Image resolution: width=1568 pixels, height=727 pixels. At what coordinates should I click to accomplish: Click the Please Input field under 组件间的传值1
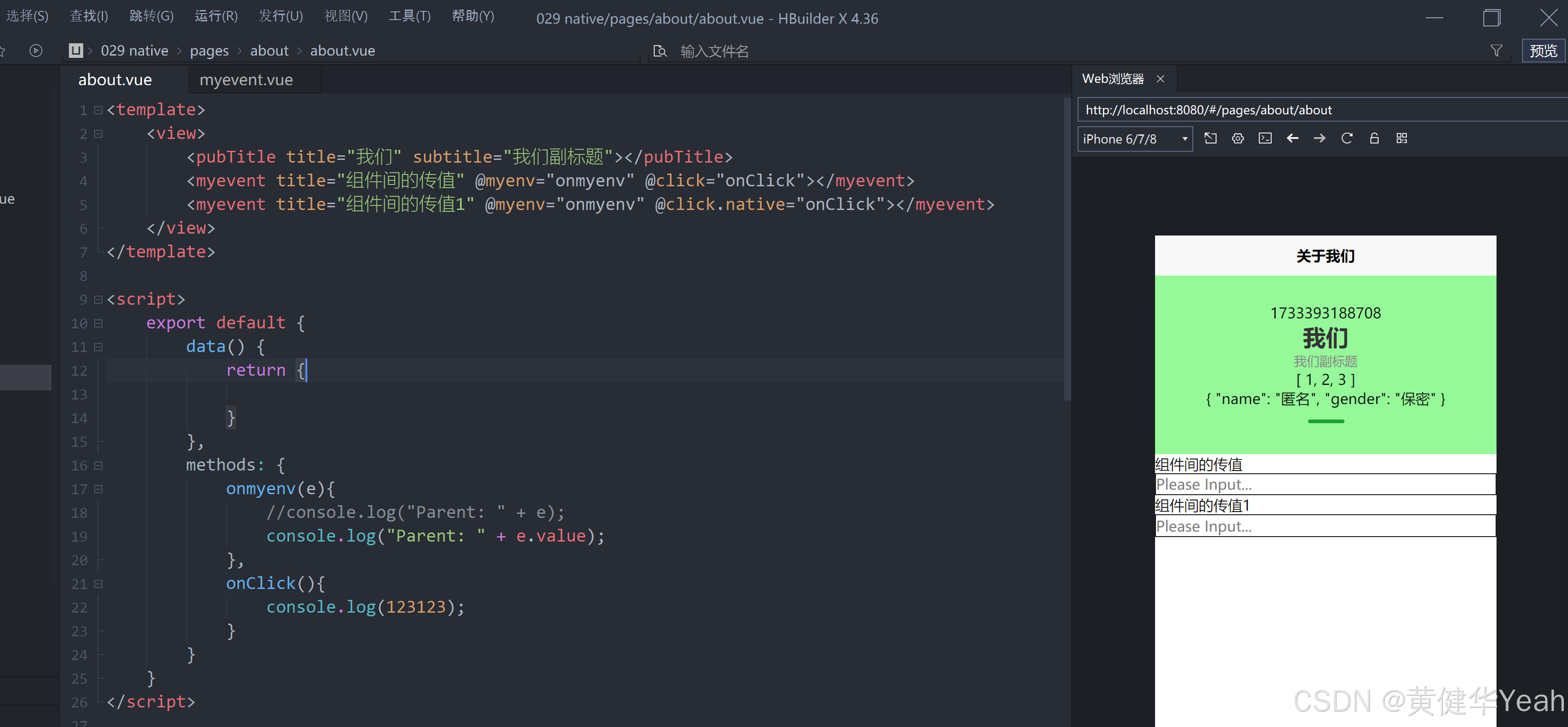coord(1325,527)
